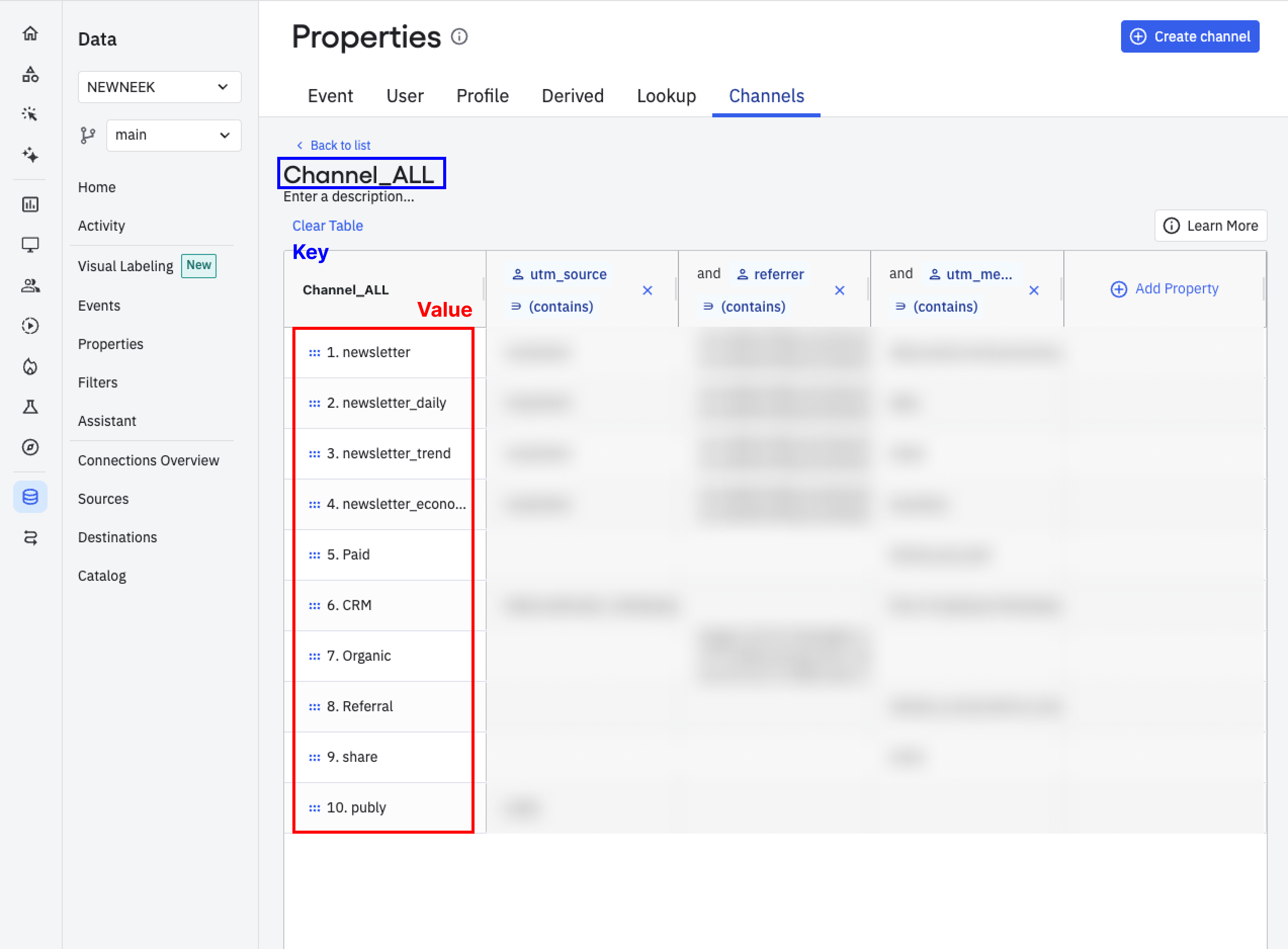Image resolution: width=1288 pixels, height=949 pixels.
Task: Grab drag handle of 6. CRM row
Action: pos(314,606)
